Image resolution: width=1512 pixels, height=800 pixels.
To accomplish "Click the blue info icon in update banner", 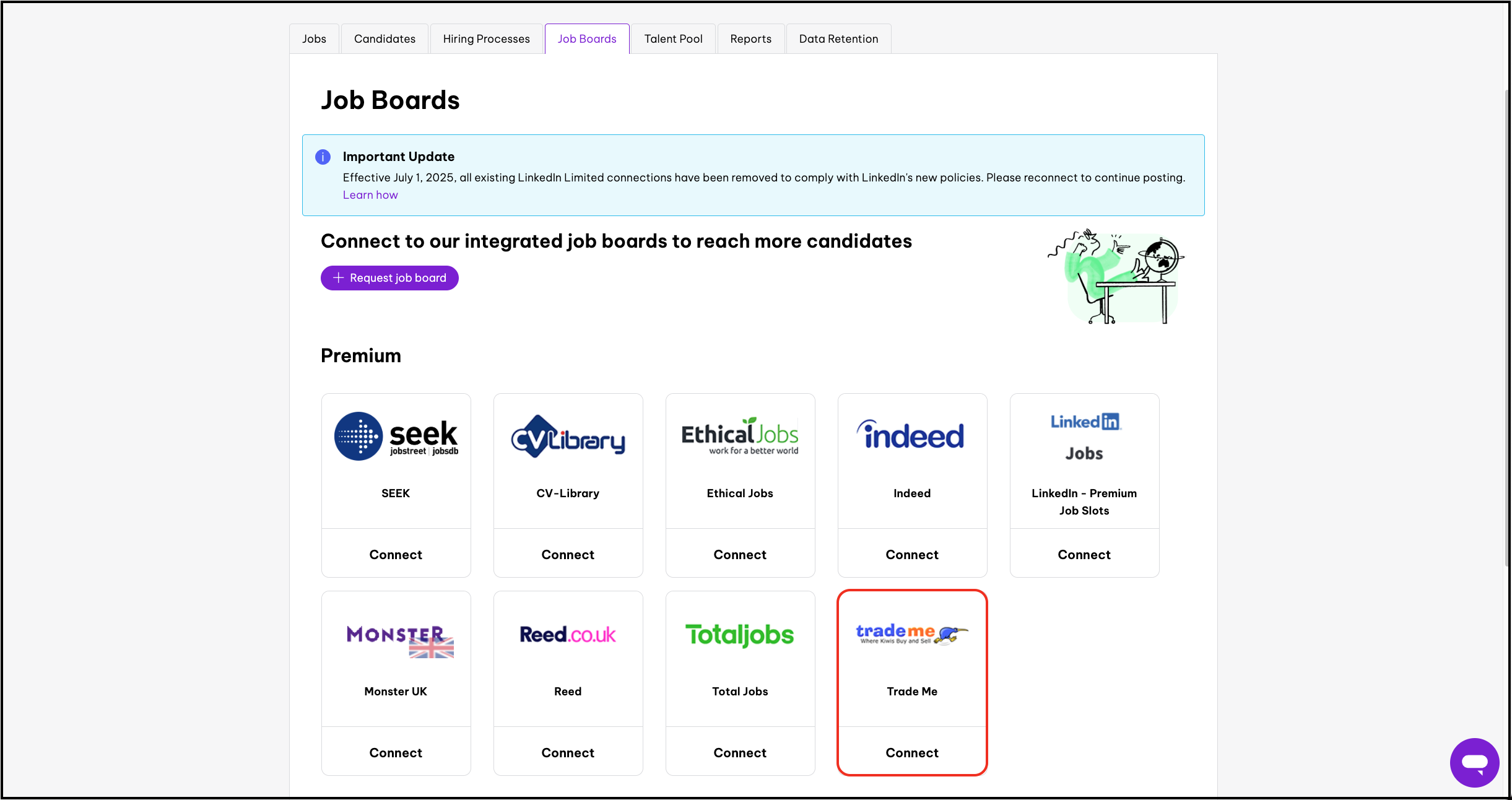I will point(323,157).
